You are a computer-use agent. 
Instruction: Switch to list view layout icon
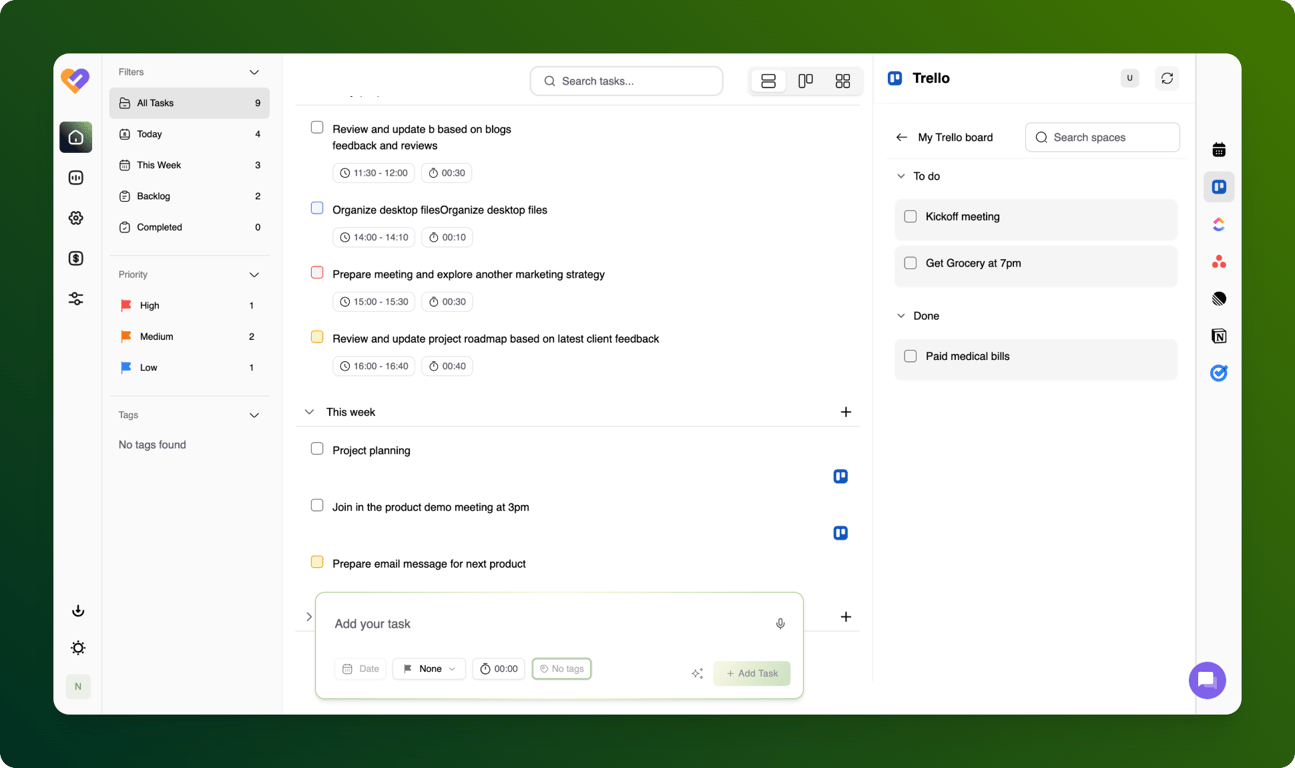pyautogui.click(x=768, y=81)
